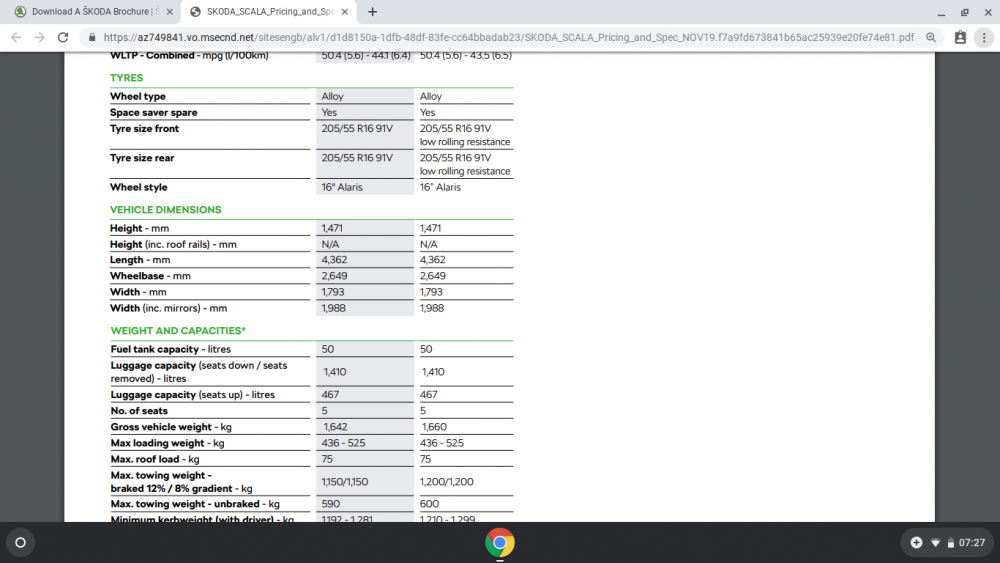
Task: Click the VEHICLE DIMENSIONS heading
Action: [165, 210]
